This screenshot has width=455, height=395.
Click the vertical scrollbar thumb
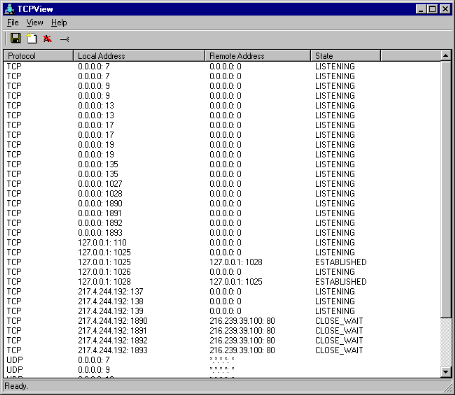(x=446, y=189)
